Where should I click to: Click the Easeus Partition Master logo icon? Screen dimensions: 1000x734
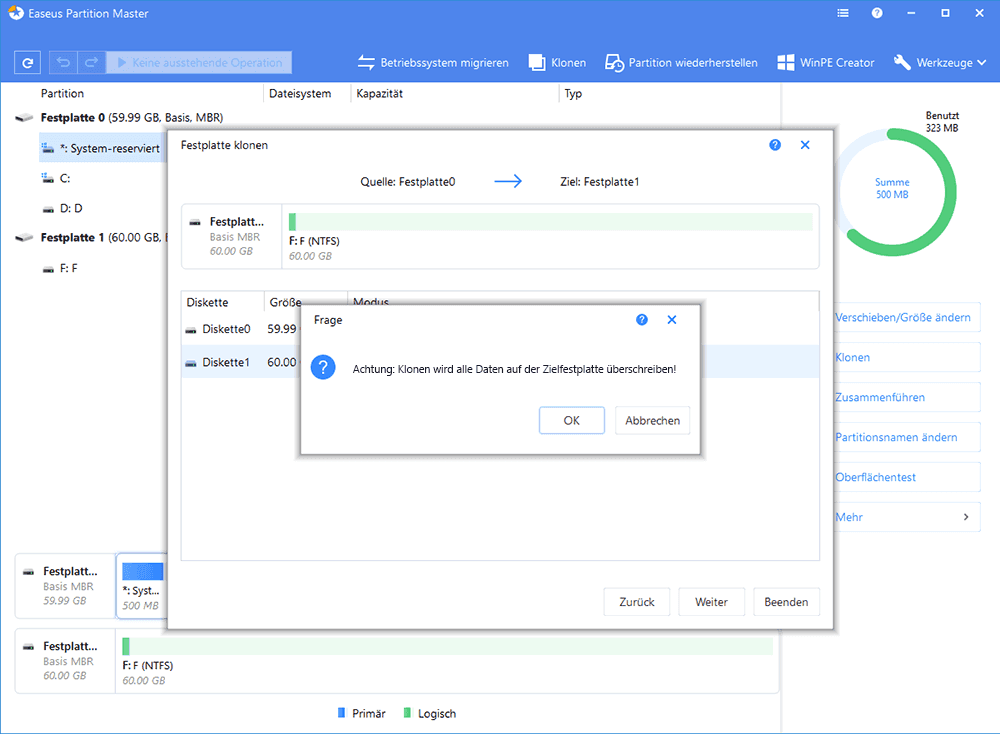click(x=16, y=13)
